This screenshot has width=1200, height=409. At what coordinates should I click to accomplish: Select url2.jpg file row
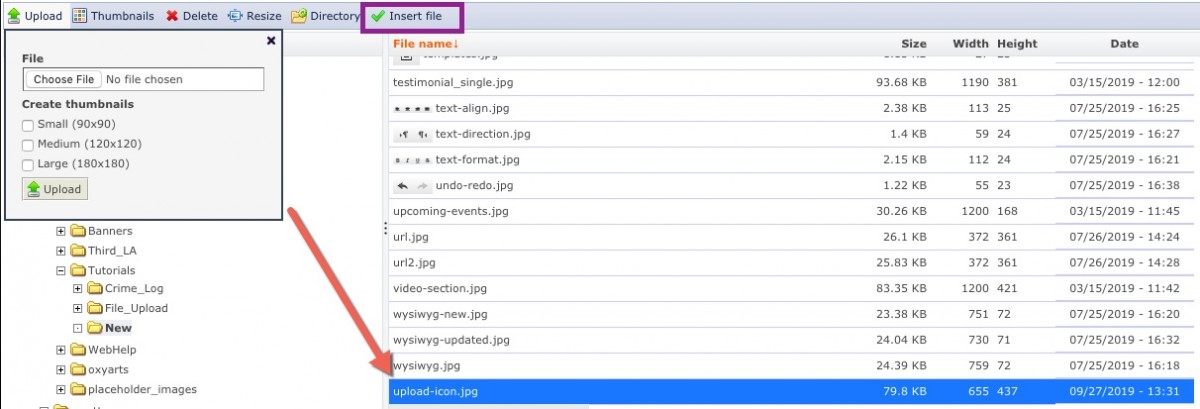793,263
